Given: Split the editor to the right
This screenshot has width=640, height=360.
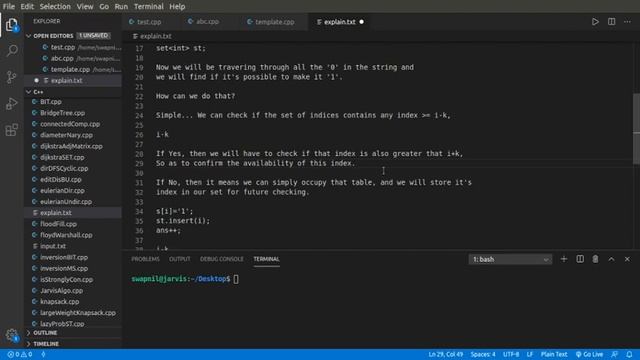Looking at the screenshot, I should 611,22.
